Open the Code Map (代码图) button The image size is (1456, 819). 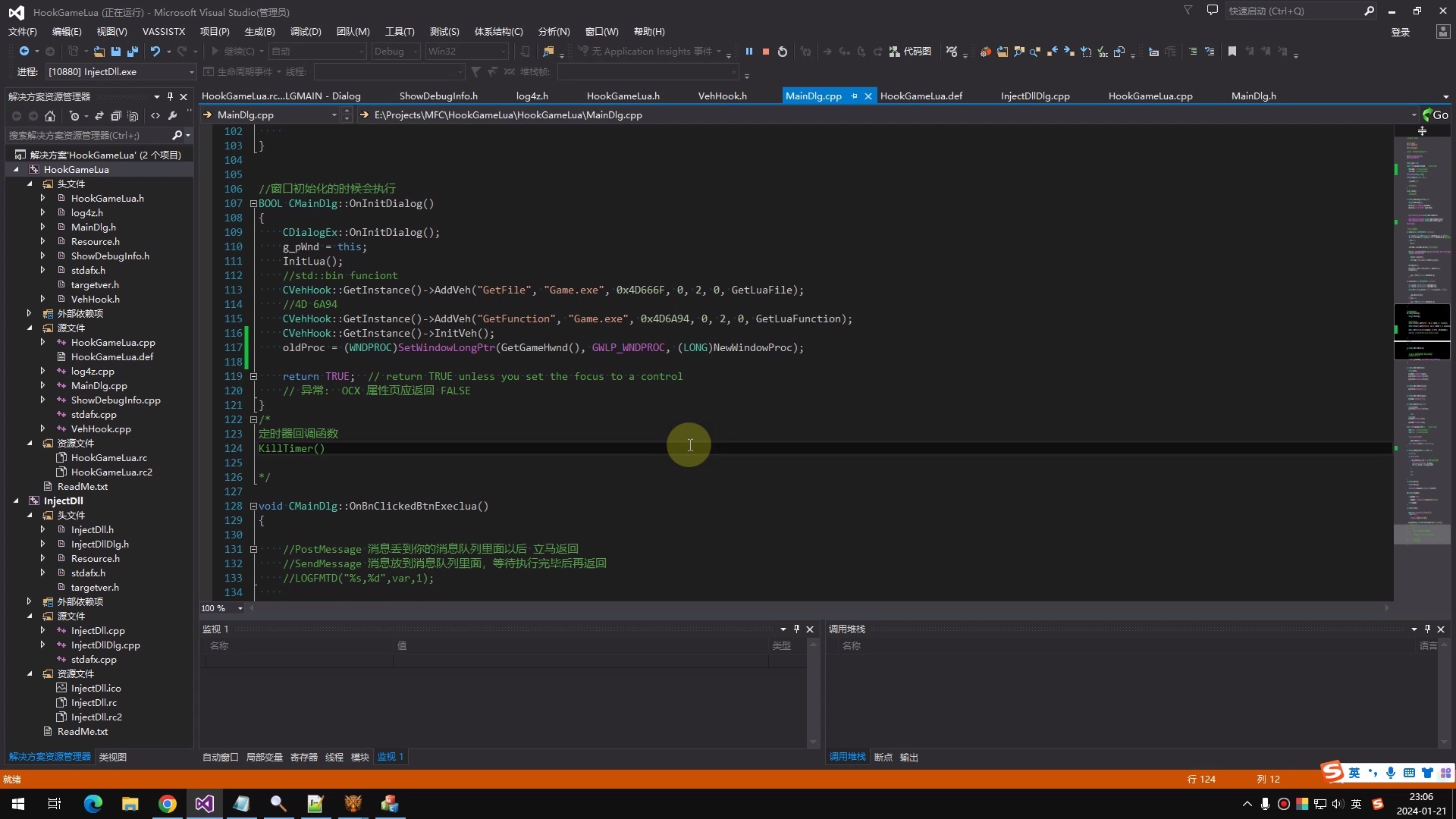coord(910,52)
